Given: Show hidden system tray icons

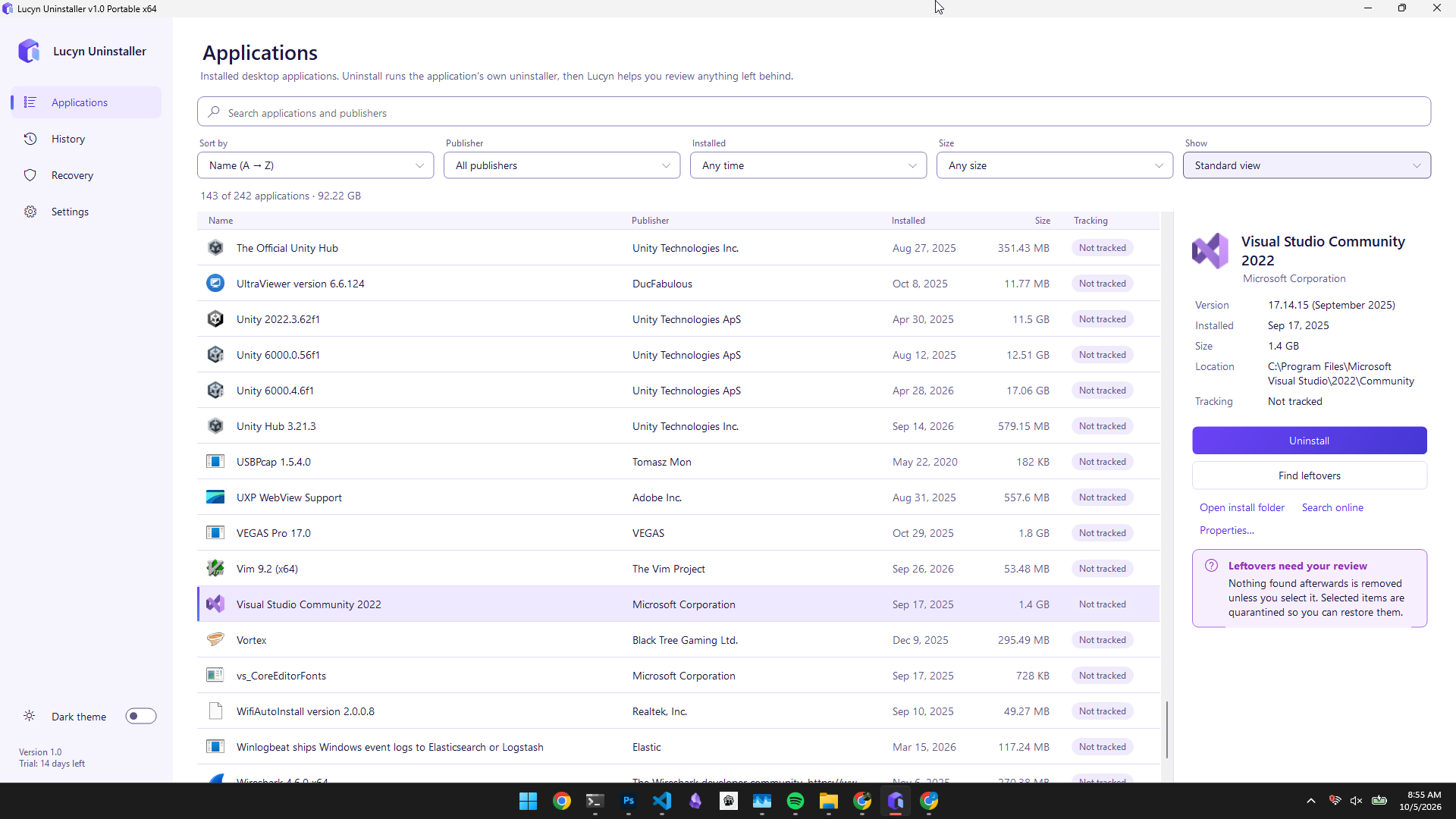Looking at the screenshot, I should [1311, 801].
